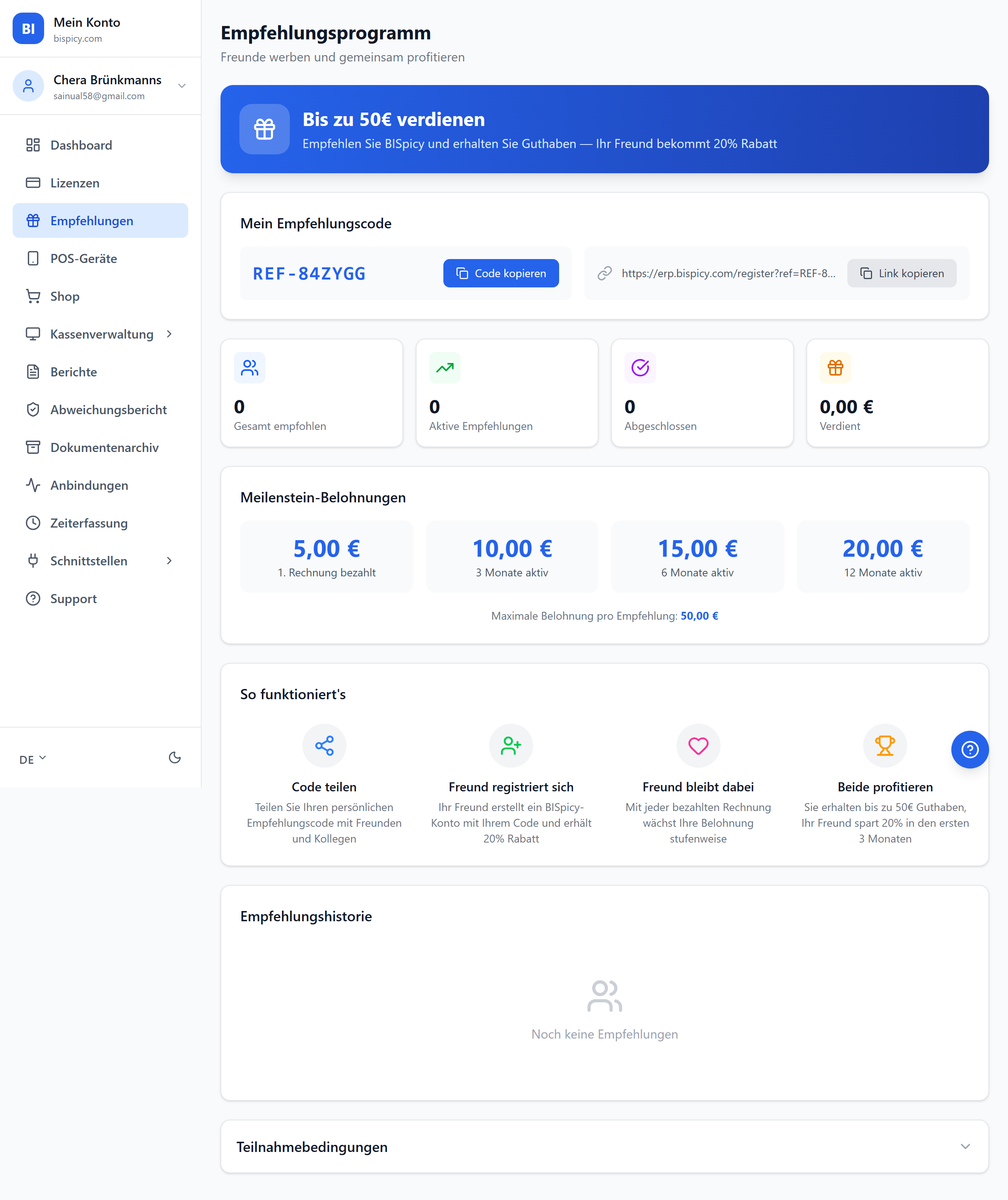The height and width of the screenshot is (1200, 1008).
Task: Copy the referral code with Code kopieren
Action: tap(500, 273)
